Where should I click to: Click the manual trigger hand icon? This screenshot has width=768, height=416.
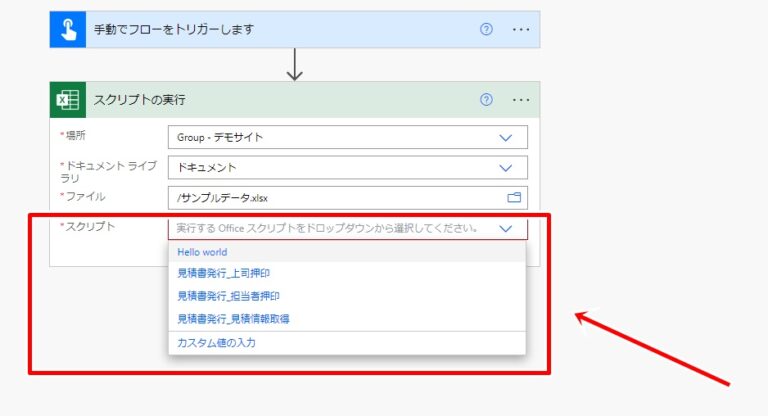[x=68, y=29]
